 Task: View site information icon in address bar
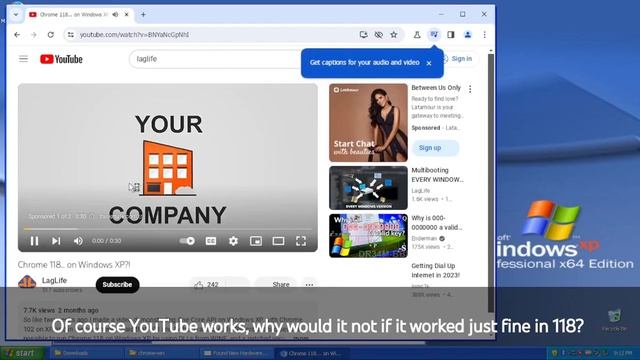pos(71,35)
